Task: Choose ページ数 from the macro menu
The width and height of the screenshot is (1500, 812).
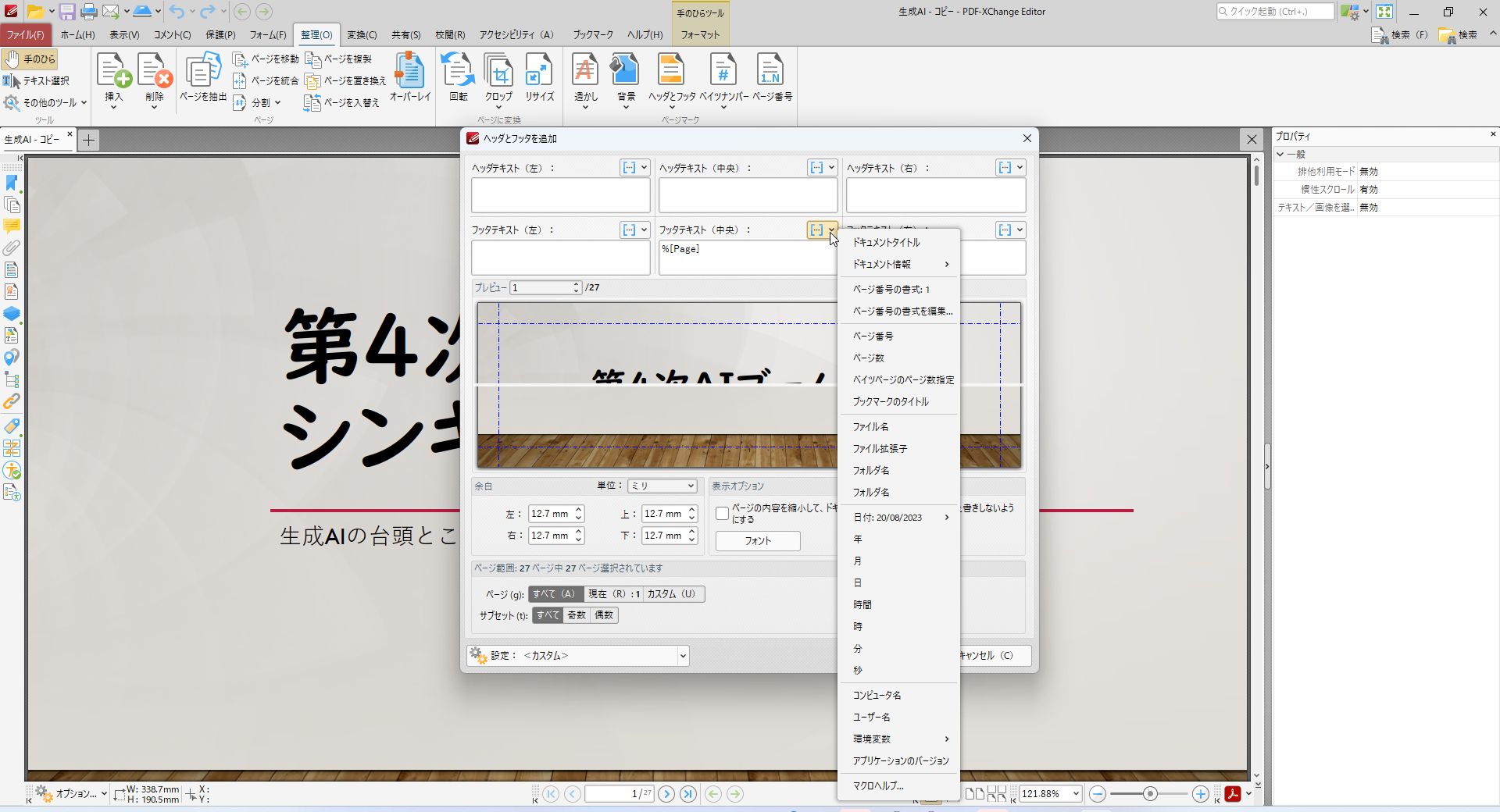Action: point(869,358)
